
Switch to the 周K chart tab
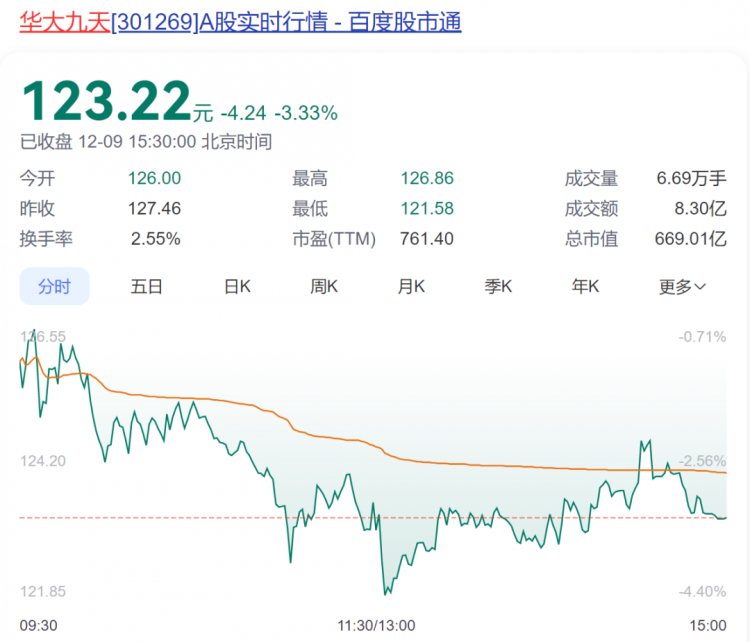324,287
